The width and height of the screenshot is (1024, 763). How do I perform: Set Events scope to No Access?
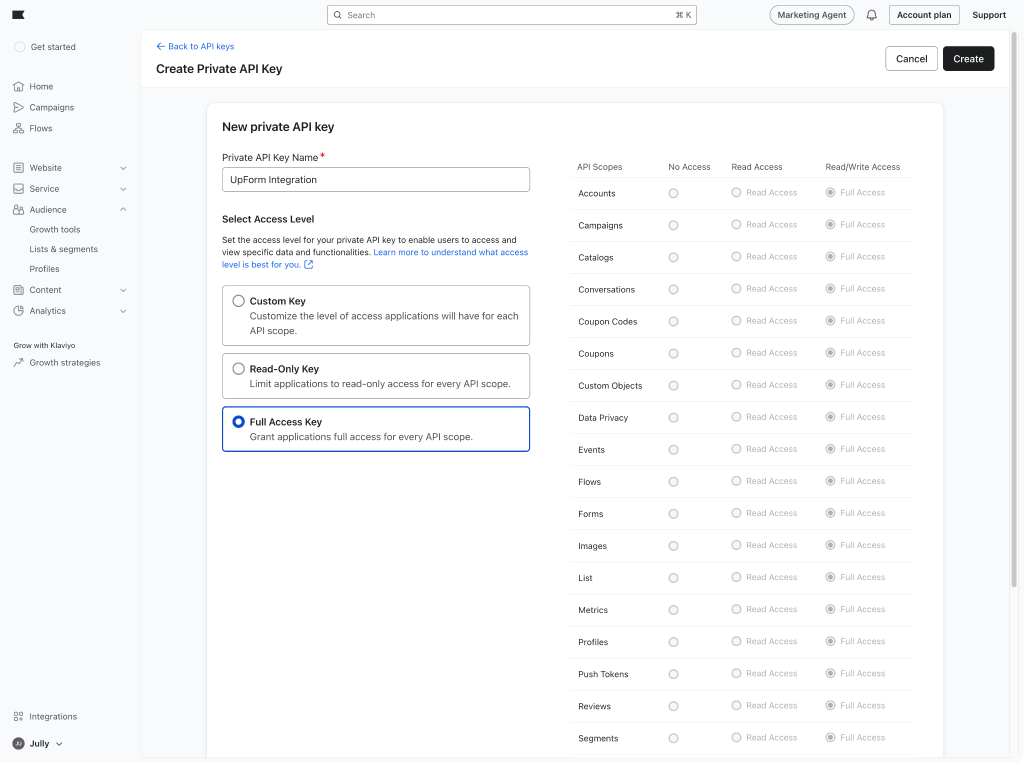click(673, 449)
